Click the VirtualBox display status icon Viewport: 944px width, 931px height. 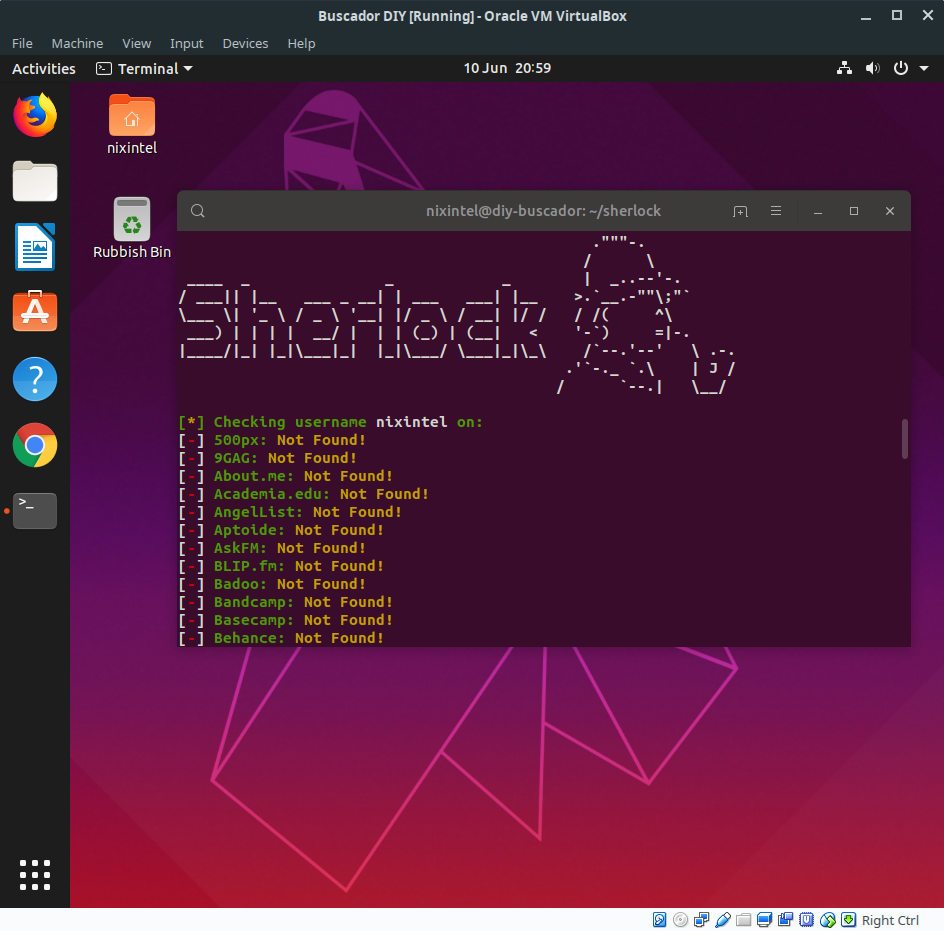pos(765,920)
